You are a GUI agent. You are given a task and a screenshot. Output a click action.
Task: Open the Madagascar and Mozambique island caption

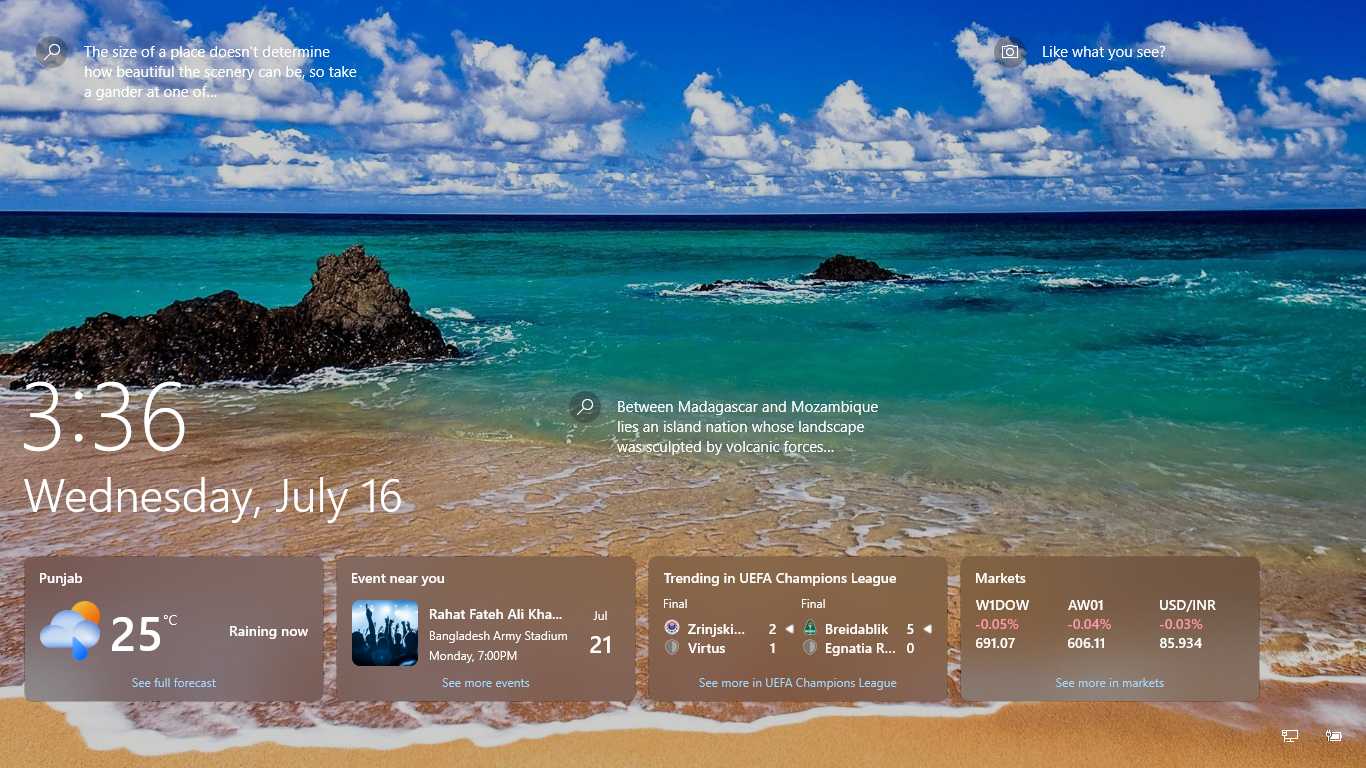coord(748,427)
